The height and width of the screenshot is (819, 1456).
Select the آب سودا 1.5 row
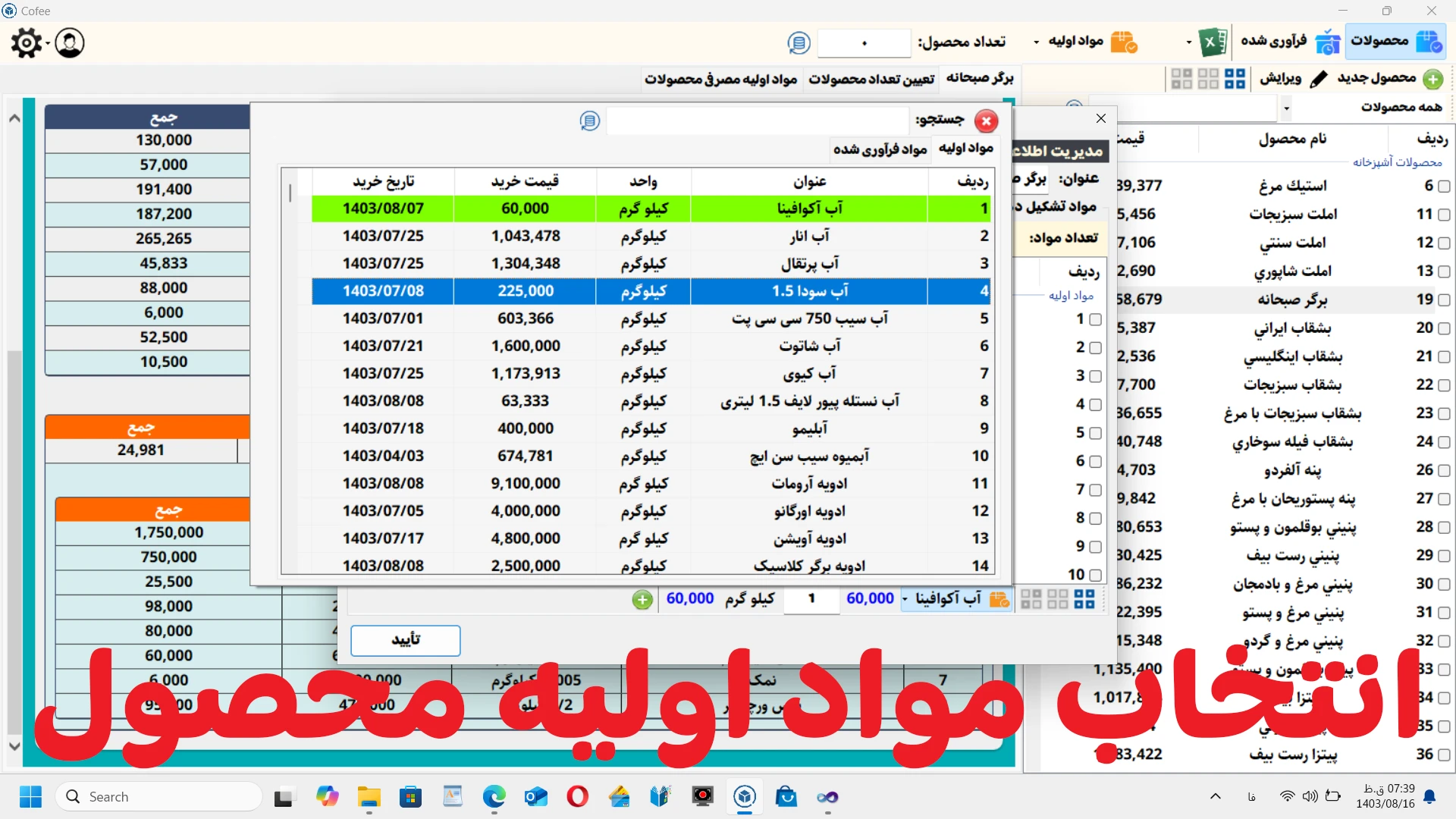[x=651, y=291]
